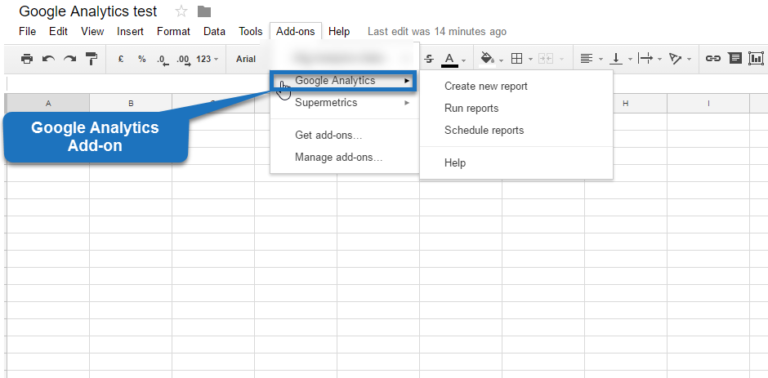Format as percent icon
Viewport: 768px width, 378px height.
(x=142, y=59)
